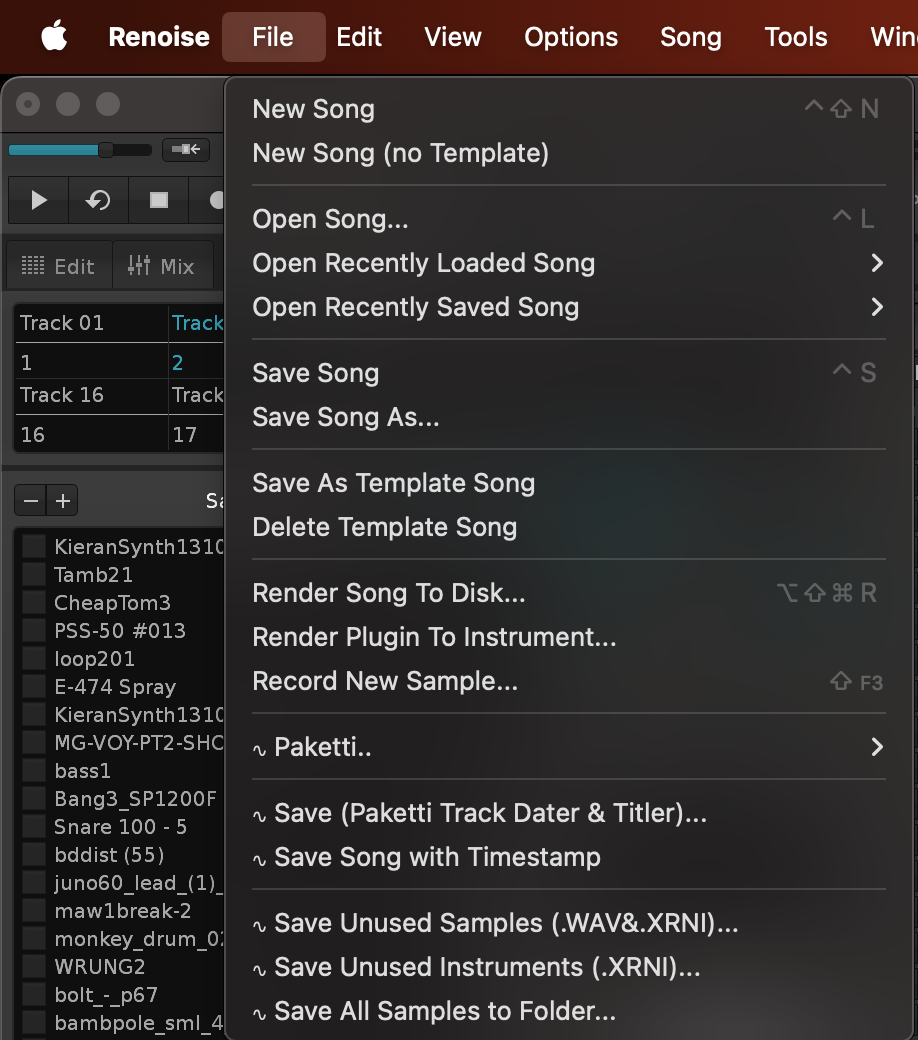
Task: Click the master volume slider handle
Action: [x=105, y=150]
